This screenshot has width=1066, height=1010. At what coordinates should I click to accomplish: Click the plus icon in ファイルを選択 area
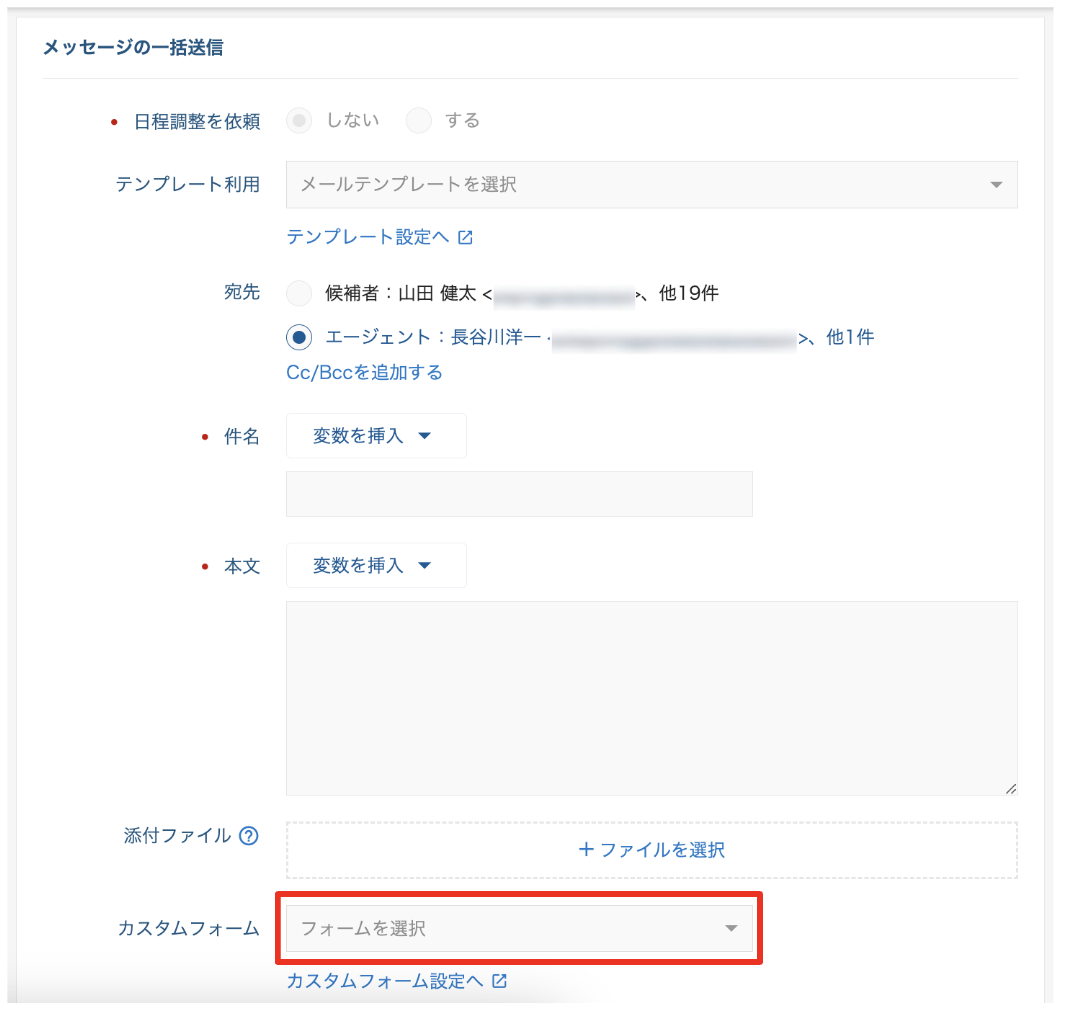click(586, 850)
